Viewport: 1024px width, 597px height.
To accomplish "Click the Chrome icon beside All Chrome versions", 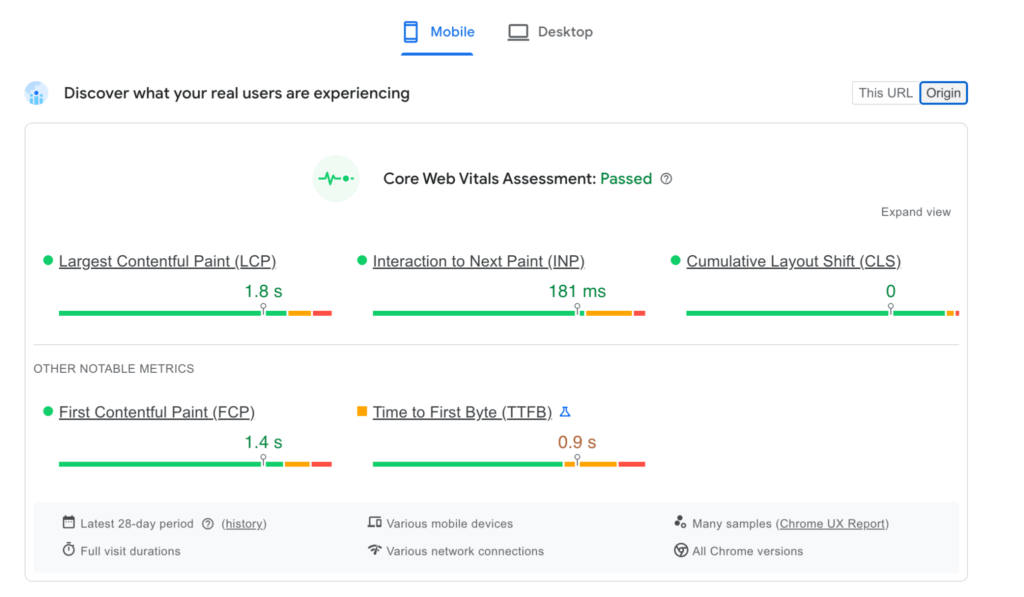I will click(x=680, y=551).
